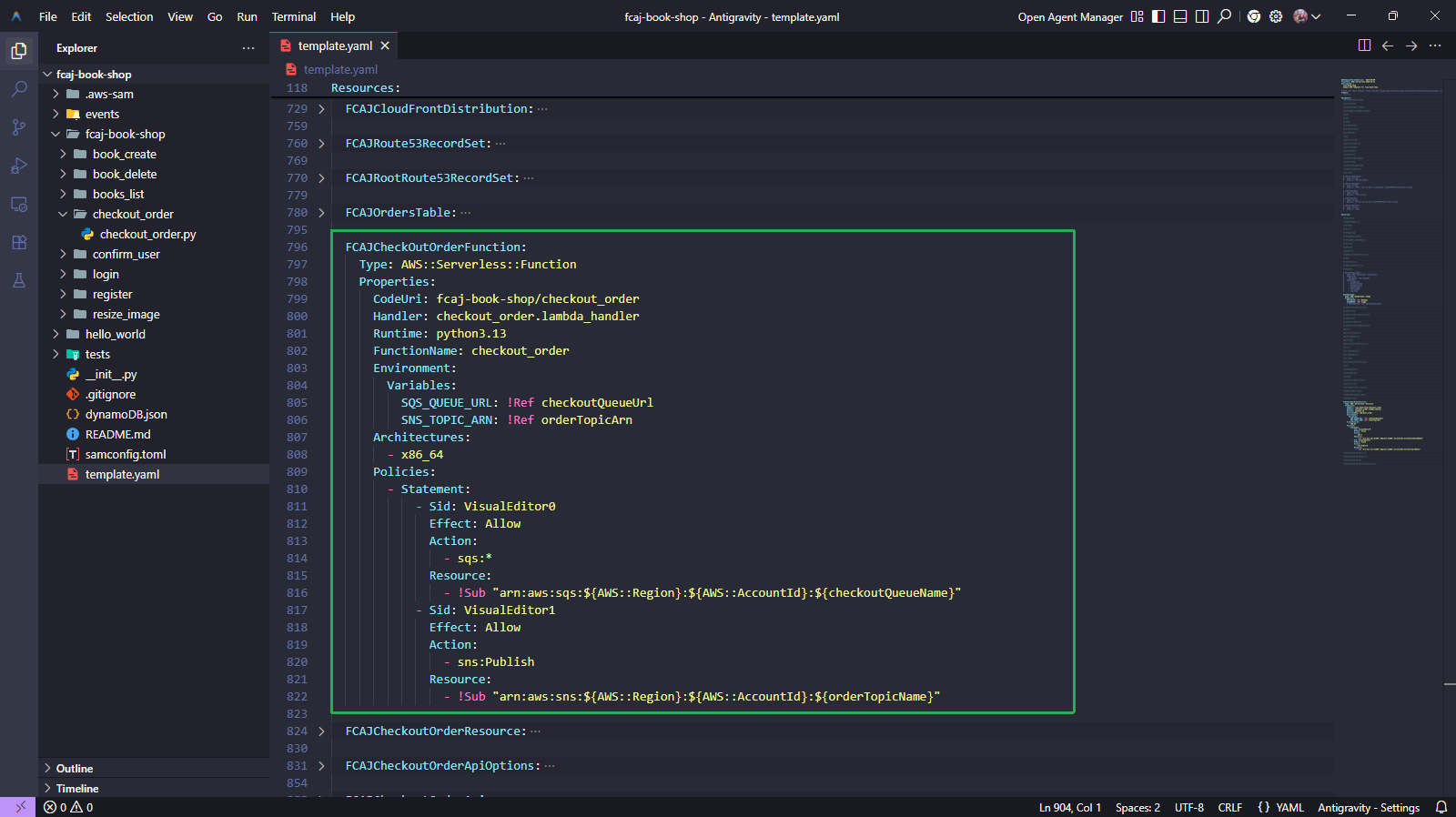The image size is (1456, 817).
Task: Customize layout from title bar icon
Action: coord(1137,16)
